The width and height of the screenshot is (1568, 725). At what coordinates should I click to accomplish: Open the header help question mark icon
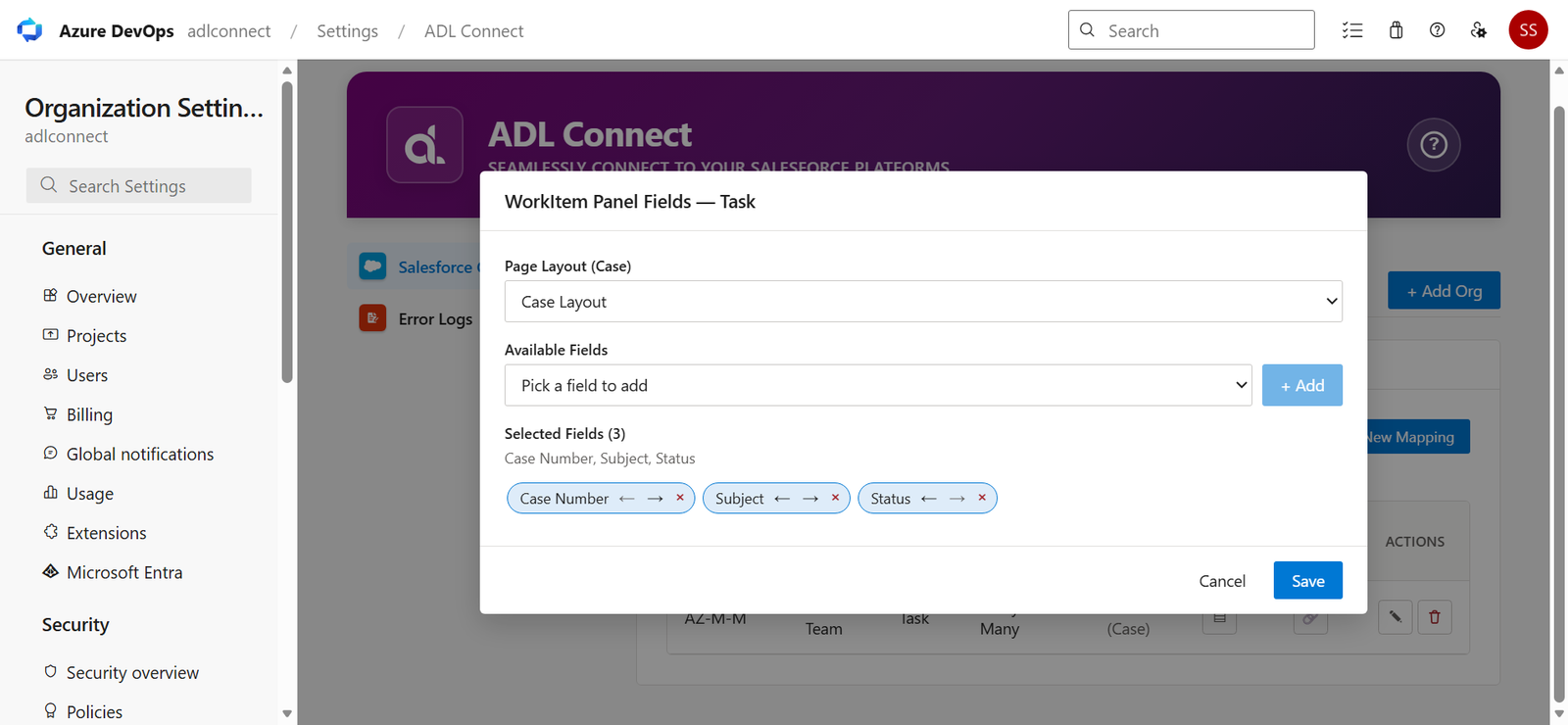1437,30
